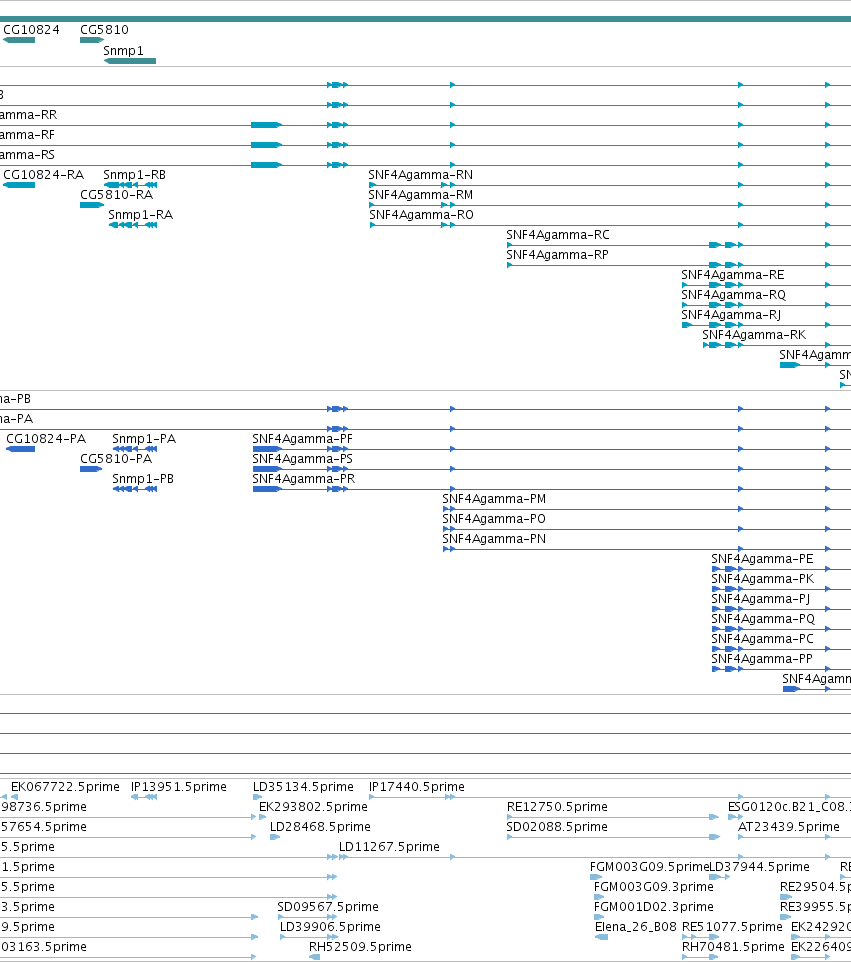Viewport: 851px width, 962px height.
Task: Select the SNF4Agamma-RJ transcript label
Action: 731,315
